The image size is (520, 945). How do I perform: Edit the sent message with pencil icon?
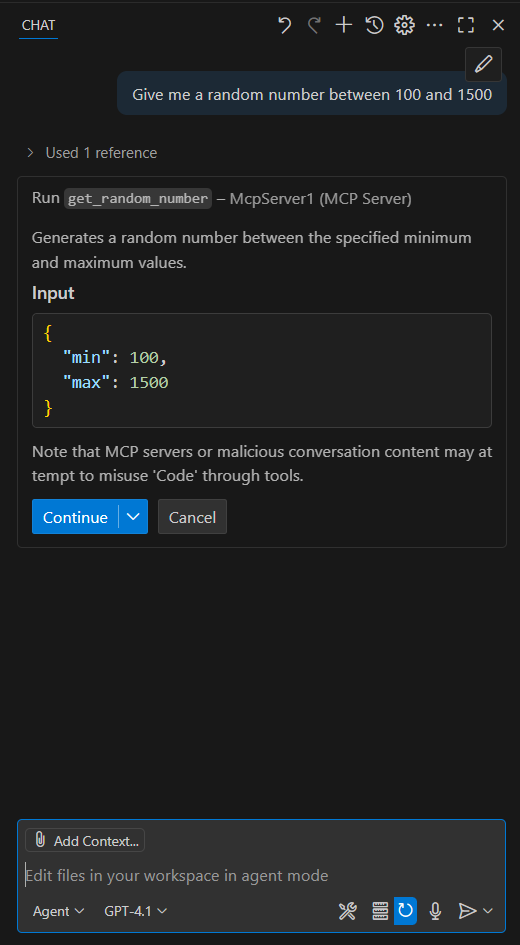point(483,64)
